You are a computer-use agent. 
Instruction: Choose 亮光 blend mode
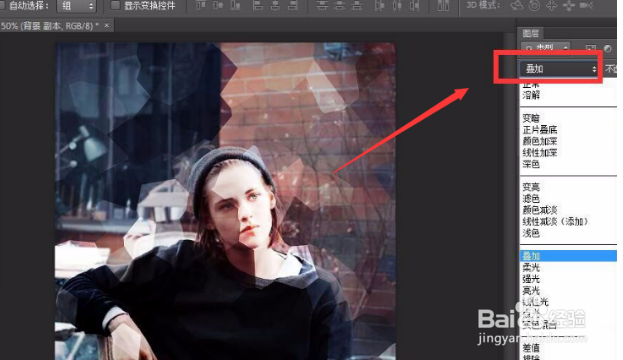pos(531,290)
